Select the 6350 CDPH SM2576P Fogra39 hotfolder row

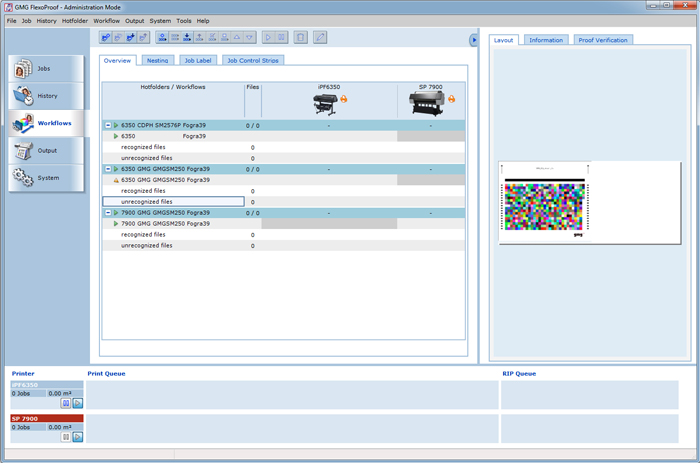[283, 125]
